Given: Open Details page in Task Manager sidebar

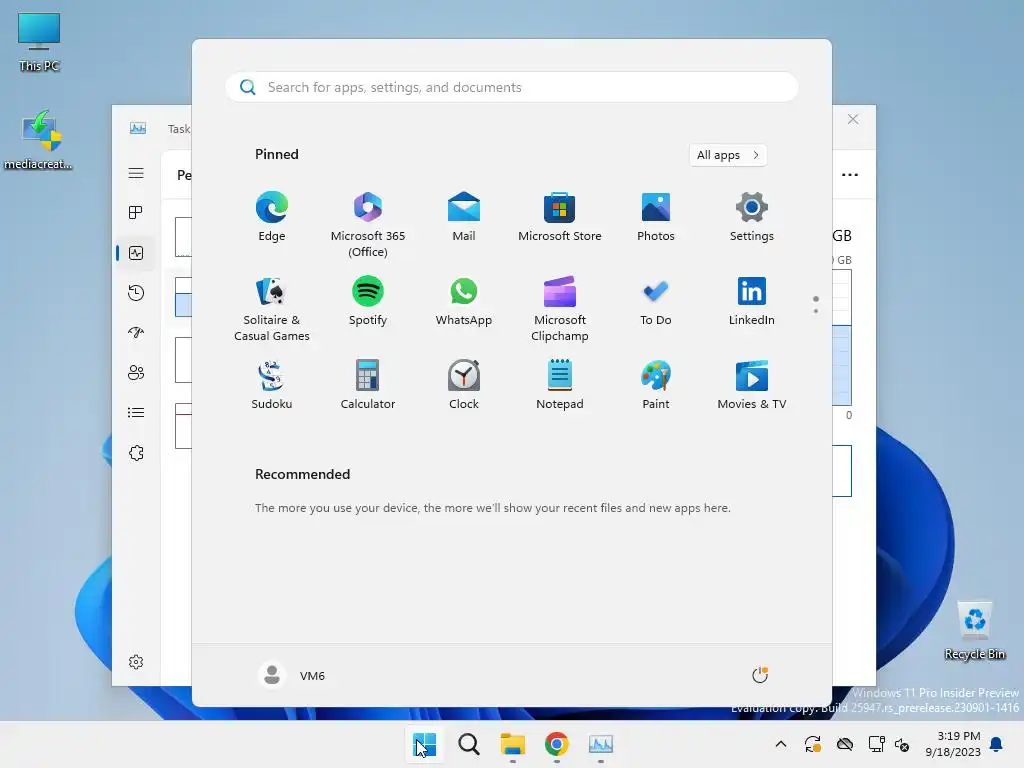Looking at the screenshot, I should [136, 413].
